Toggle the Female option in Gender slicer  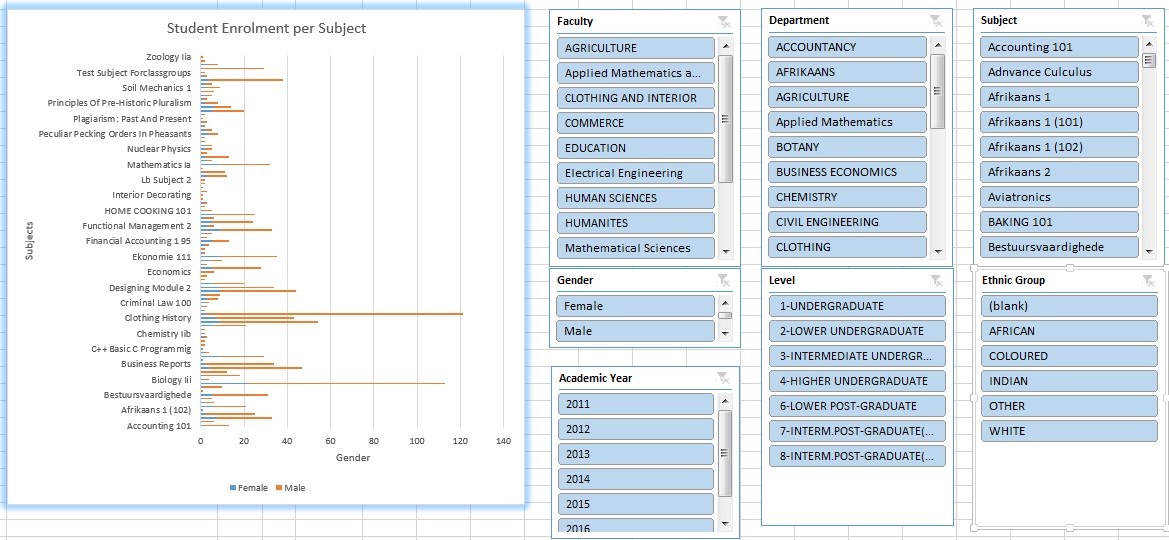(635, 306)
